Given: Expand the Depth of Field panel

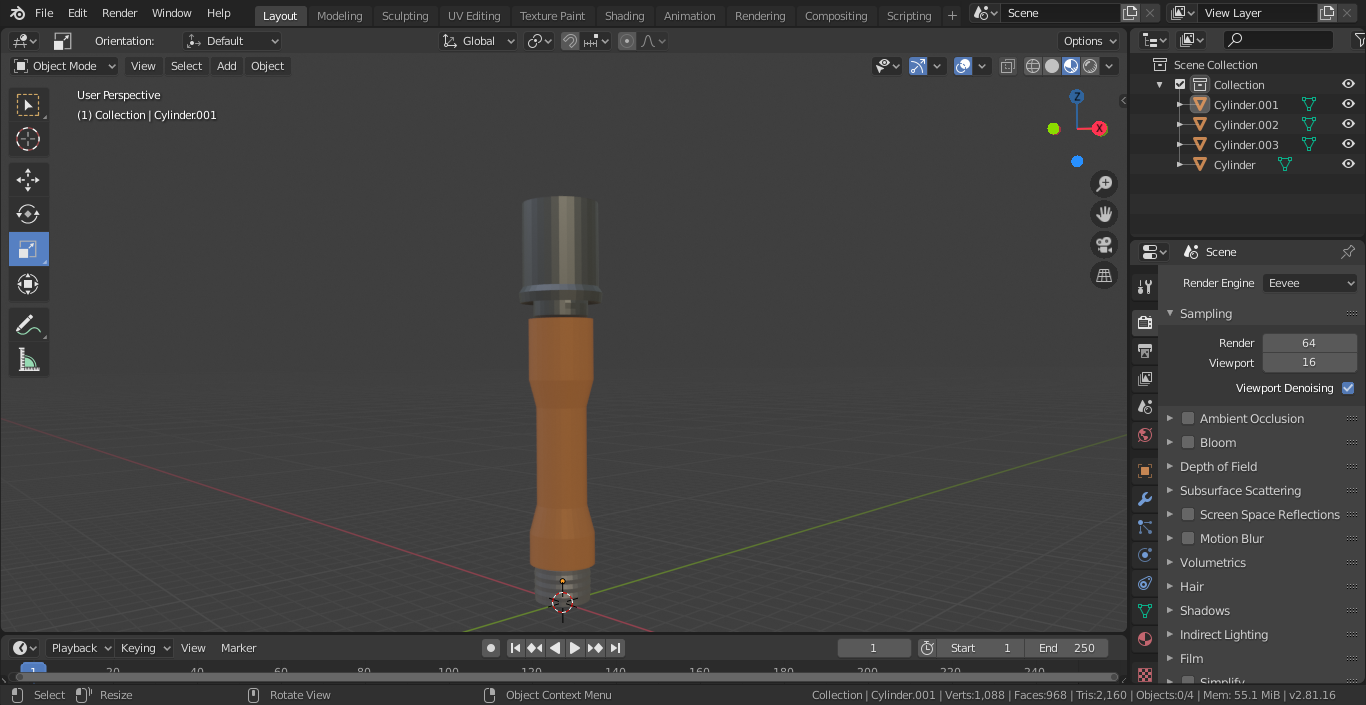Looking at the screenshot, I should 1218,466.
